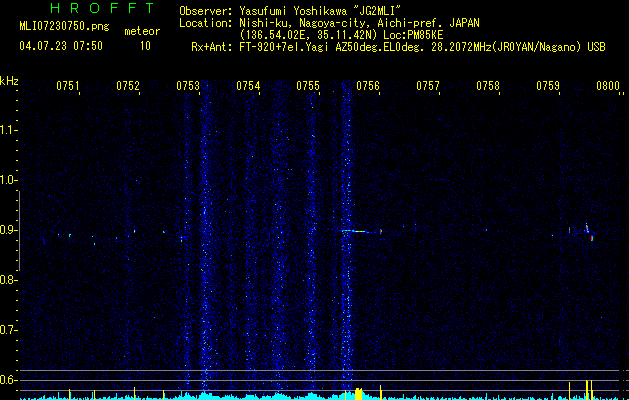Click the 0756 time marker

368,86
